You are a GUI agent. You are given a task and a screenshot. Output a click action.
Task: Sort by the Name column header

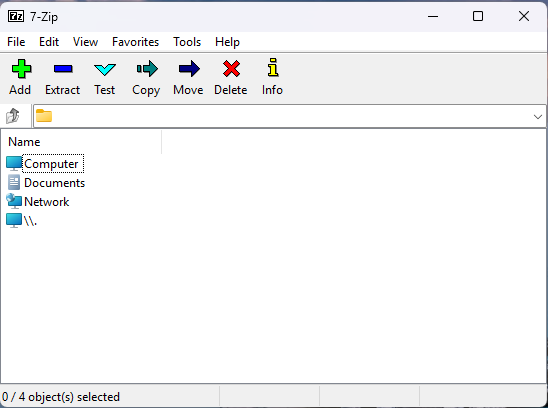pyautogui.click(x=81, y=142)
